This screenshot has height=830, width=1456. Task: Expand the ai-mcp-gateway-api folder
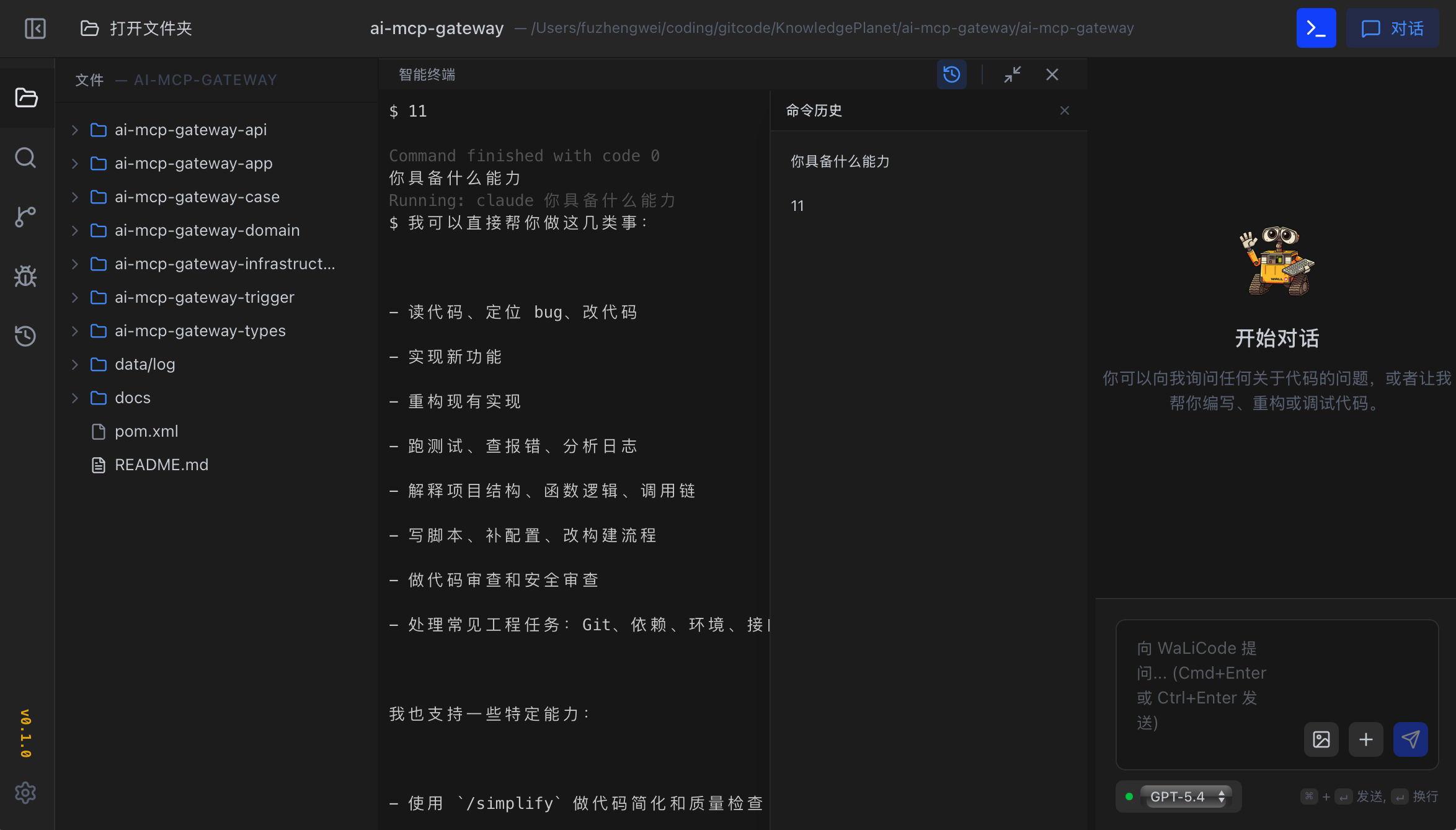(x=190, y=130)
